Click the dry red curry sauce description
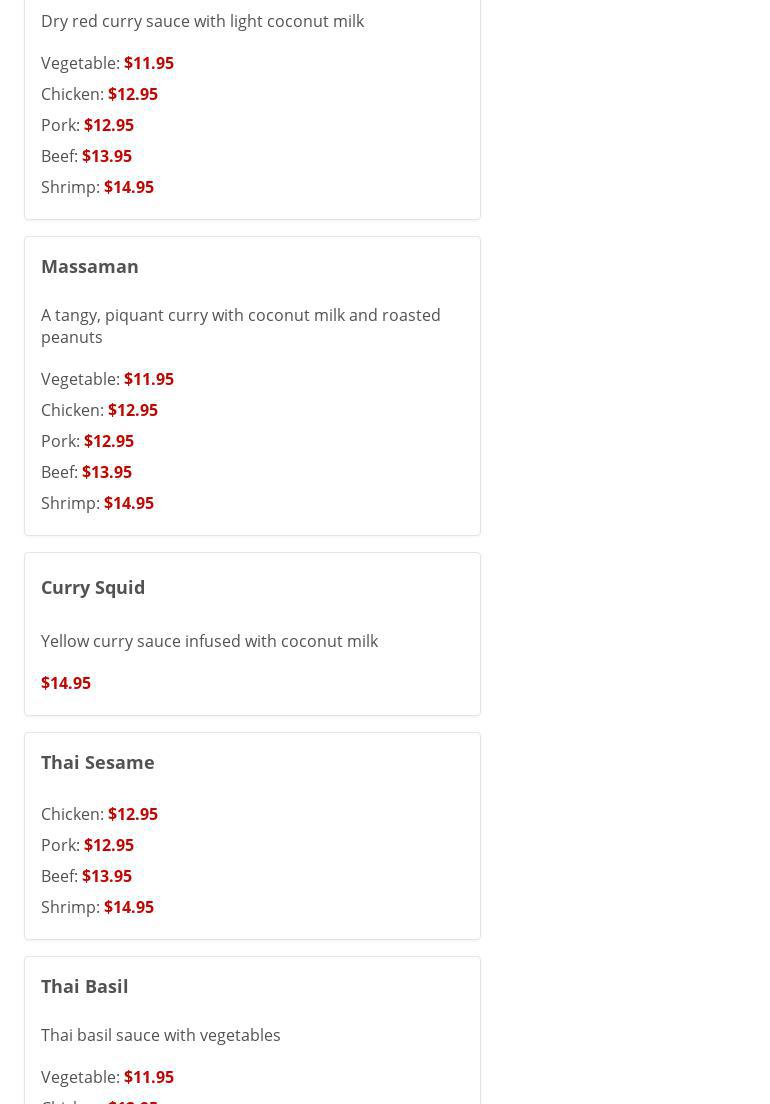 click(x=202, y=21)
